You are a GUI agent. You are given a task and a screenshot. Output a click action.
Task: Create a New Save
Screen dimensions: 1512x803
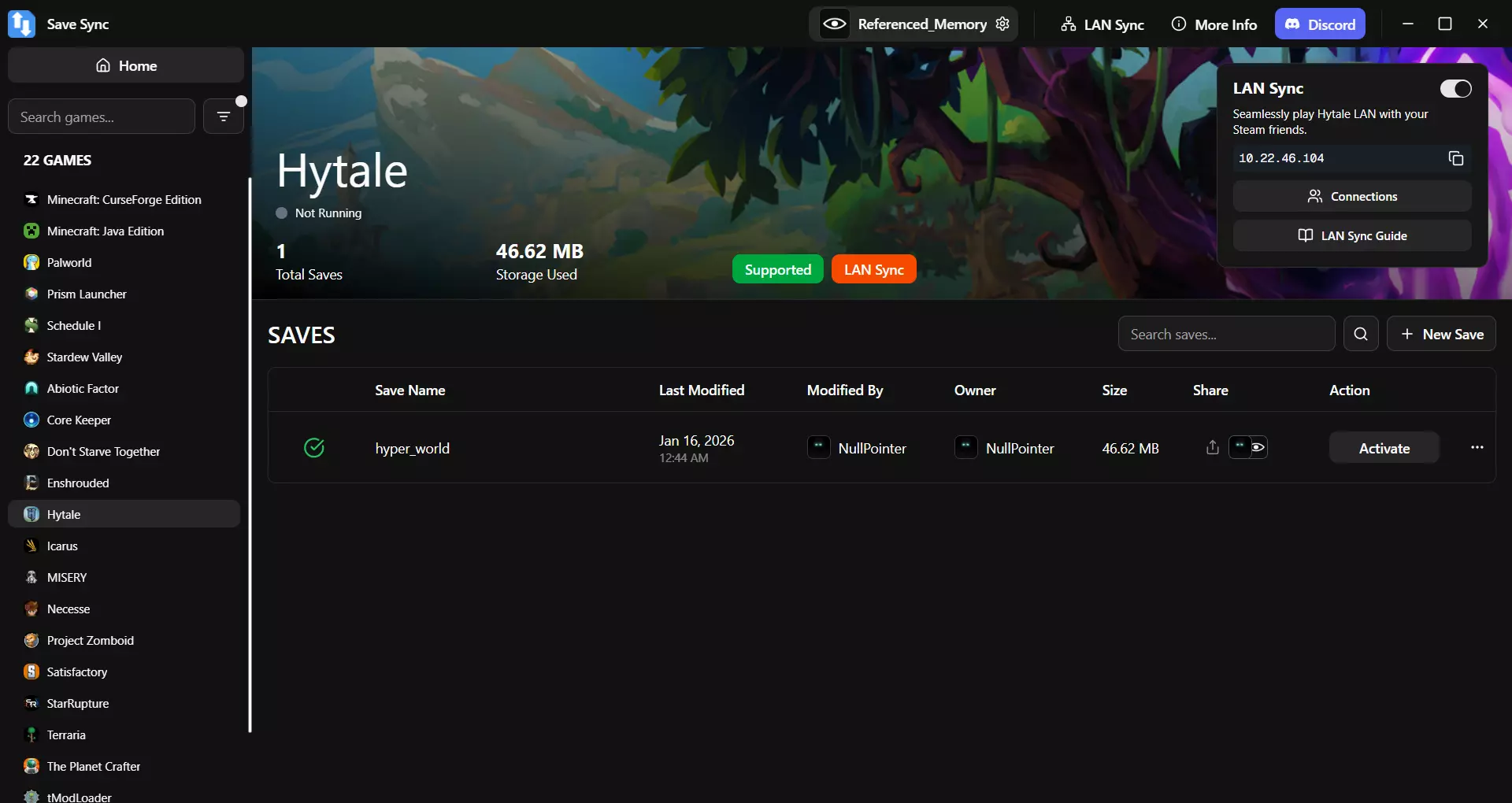point(1441,334)
